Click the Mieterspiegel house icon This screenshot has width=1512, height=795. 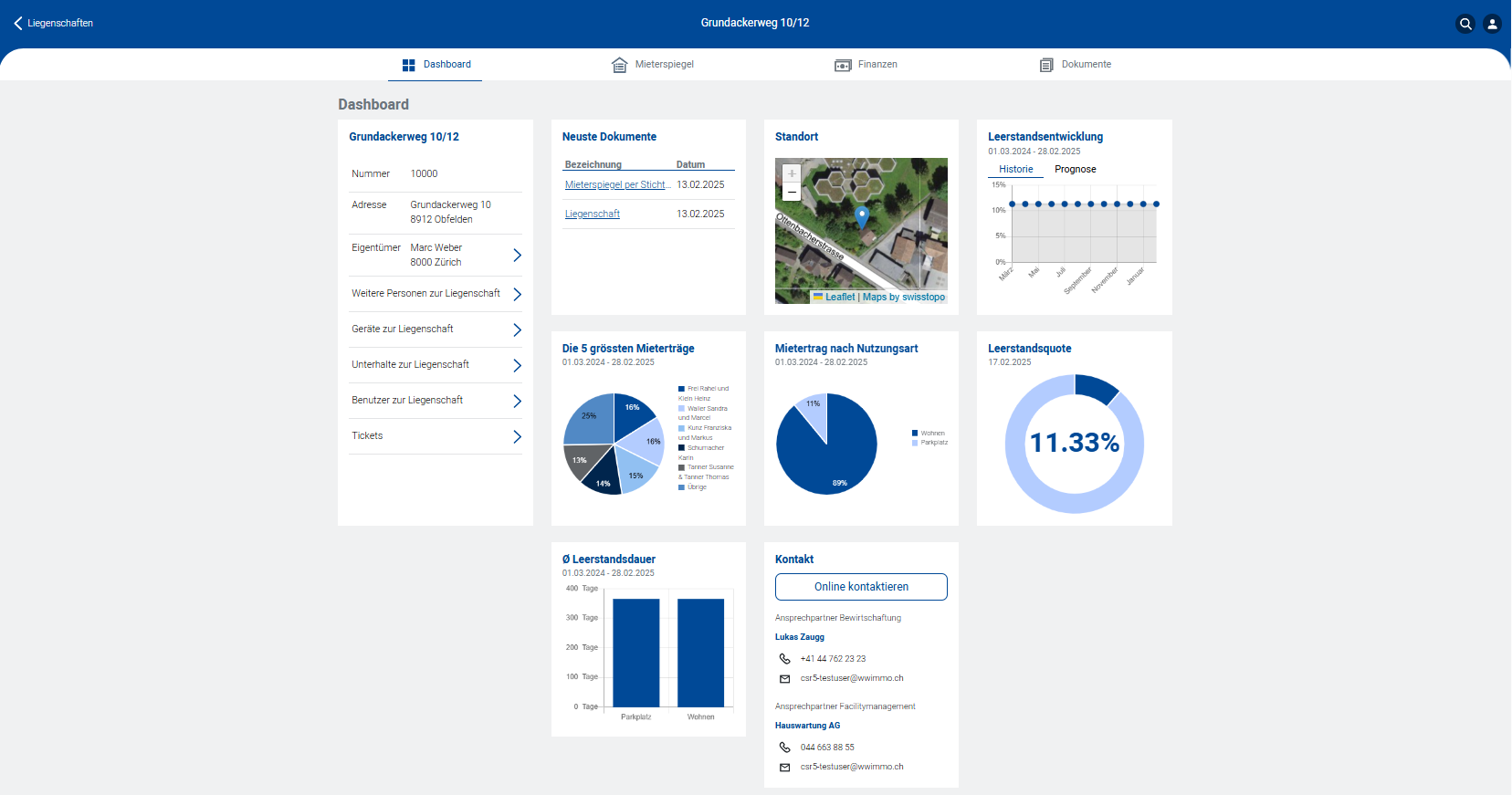[x=619, y=65]
